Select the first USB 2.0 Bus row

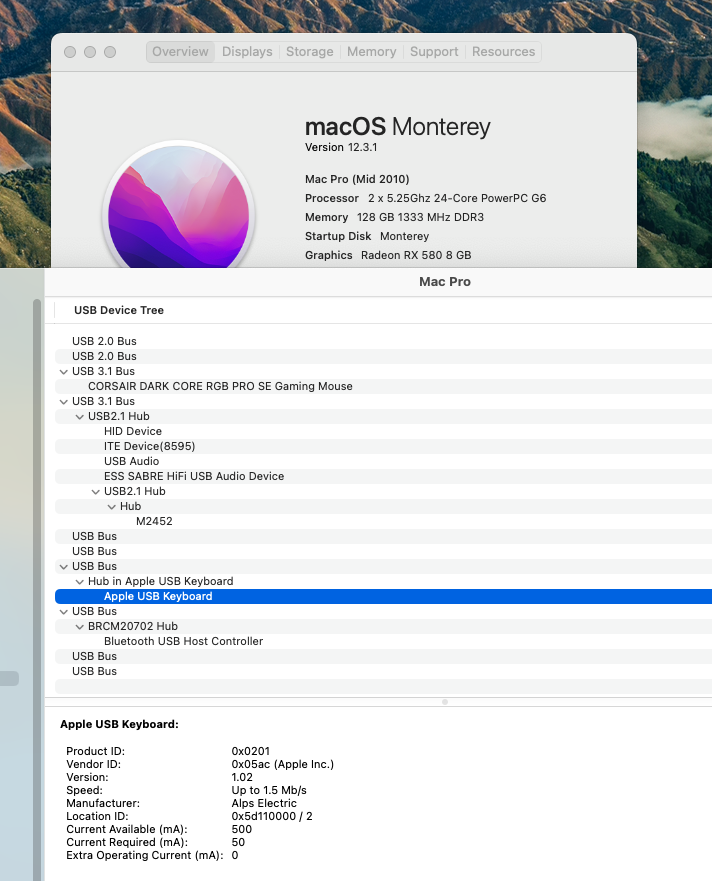point(383,341)
